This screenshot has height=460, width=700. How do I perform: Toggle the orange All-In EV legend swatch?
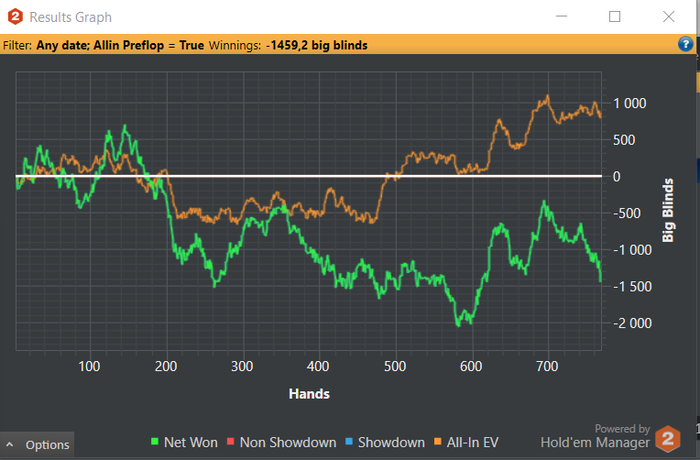pos(438,442)
